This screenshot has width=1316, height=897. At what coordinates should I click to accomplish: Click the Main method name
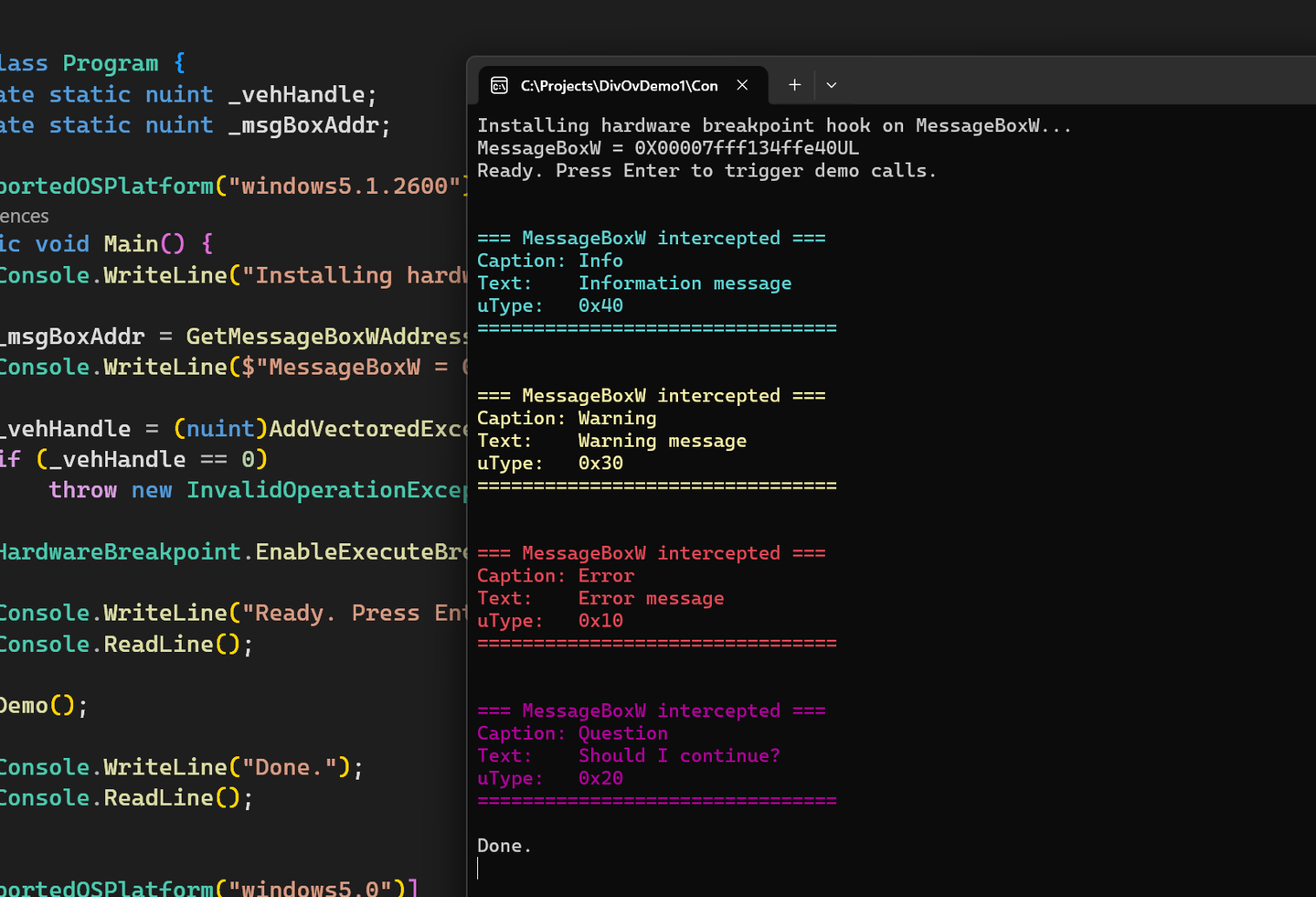[x=131, y=244]
